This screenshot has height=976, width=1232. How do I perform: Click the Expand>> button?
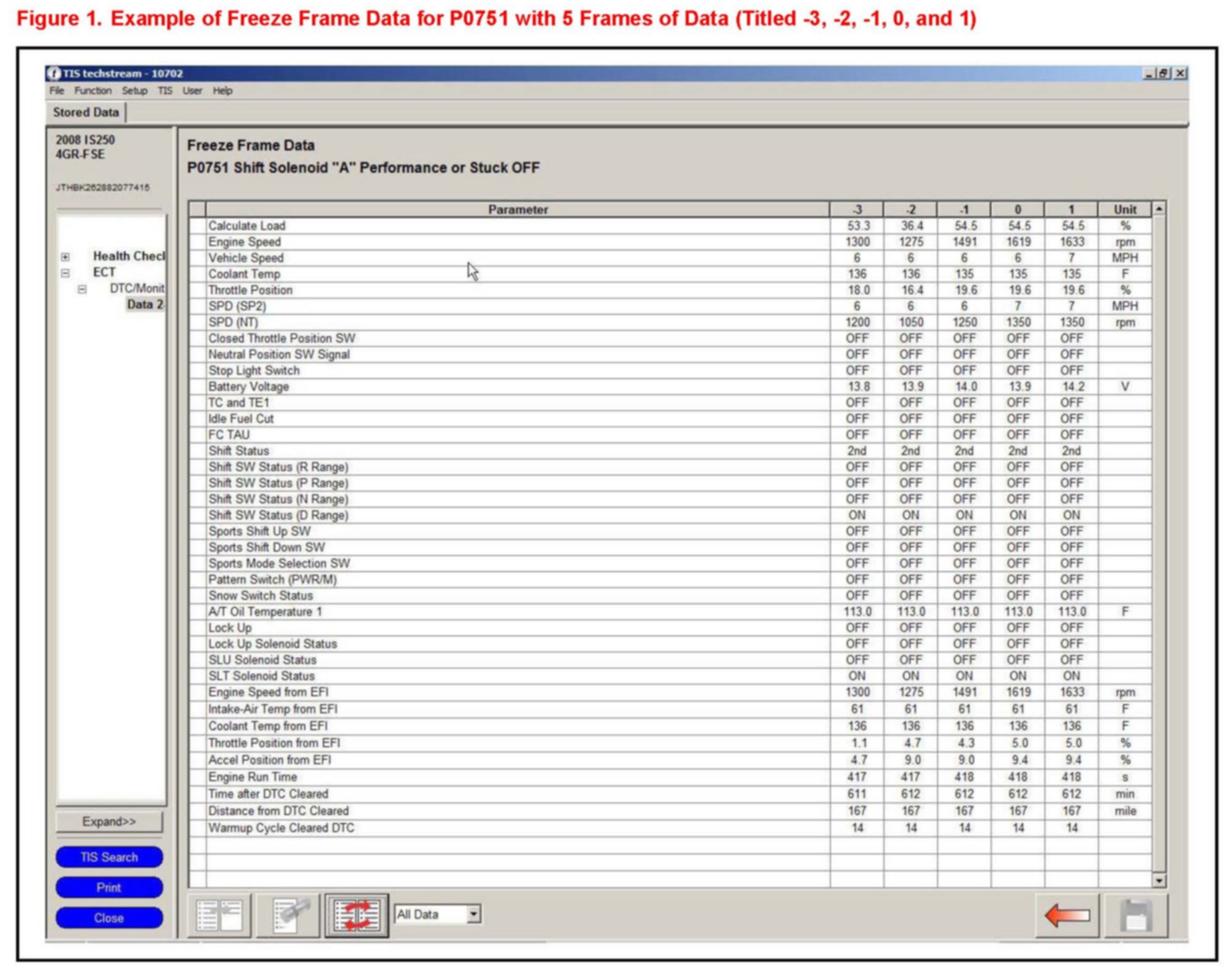tap(109, 821)
